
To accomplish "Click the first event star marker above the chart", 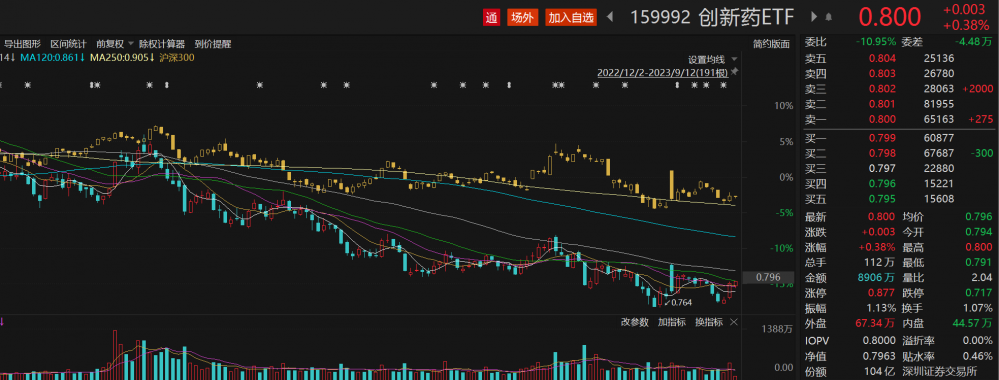I will tap(27, 85).
